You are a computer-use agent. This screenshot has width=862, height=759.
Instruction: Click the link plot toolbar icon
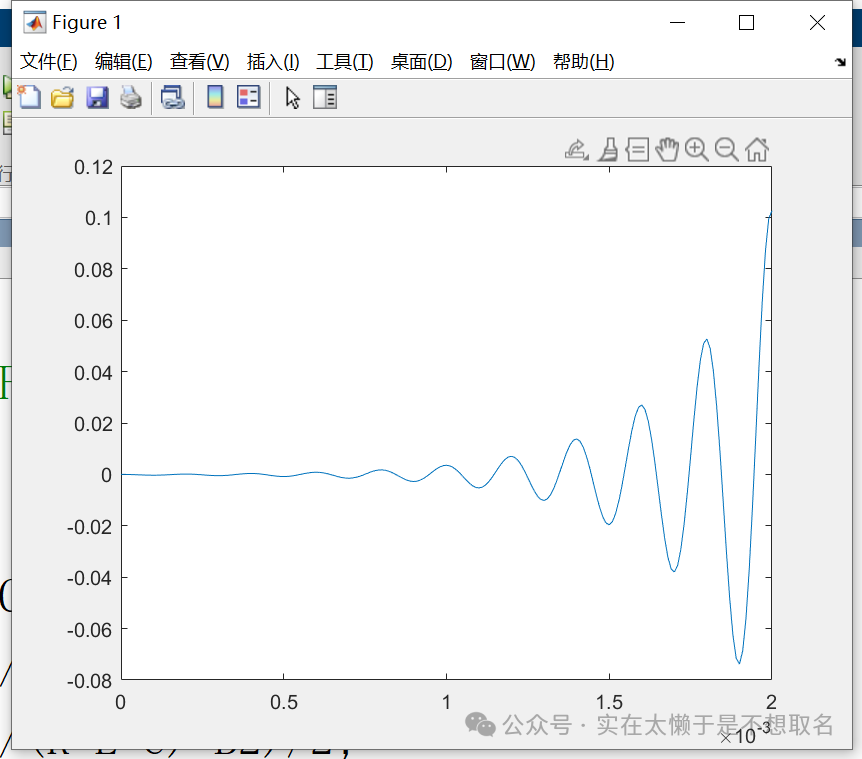(x=173, y=97)
